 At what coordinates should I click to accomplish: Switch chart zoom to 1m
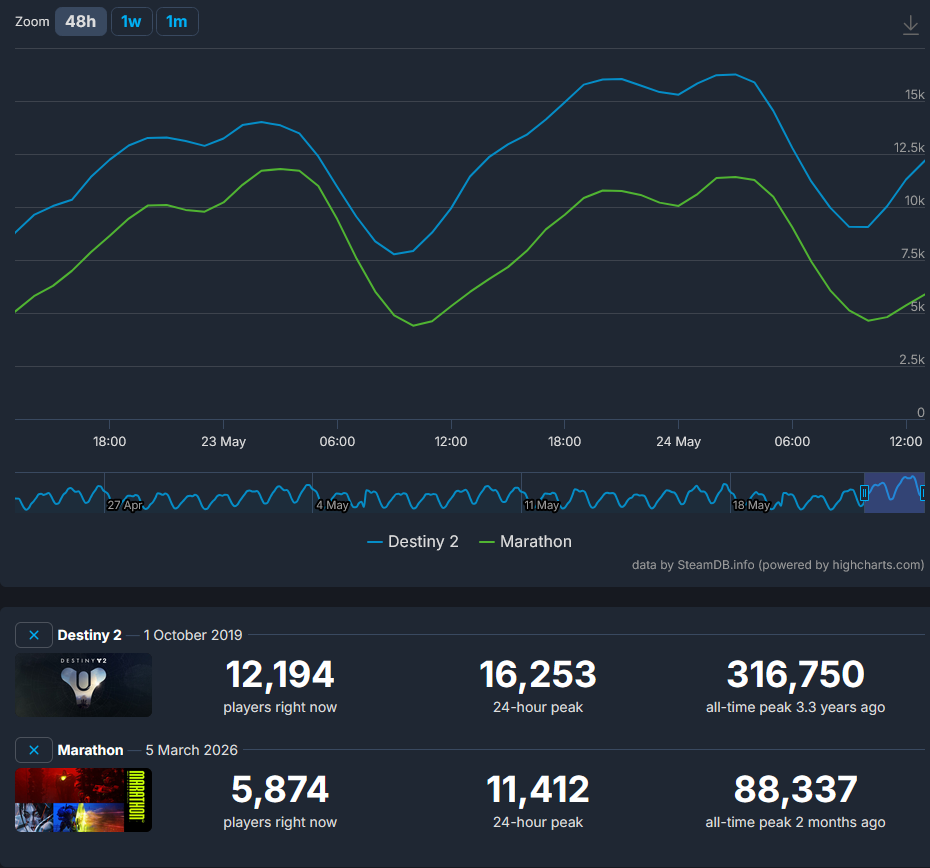coord(177,22)
